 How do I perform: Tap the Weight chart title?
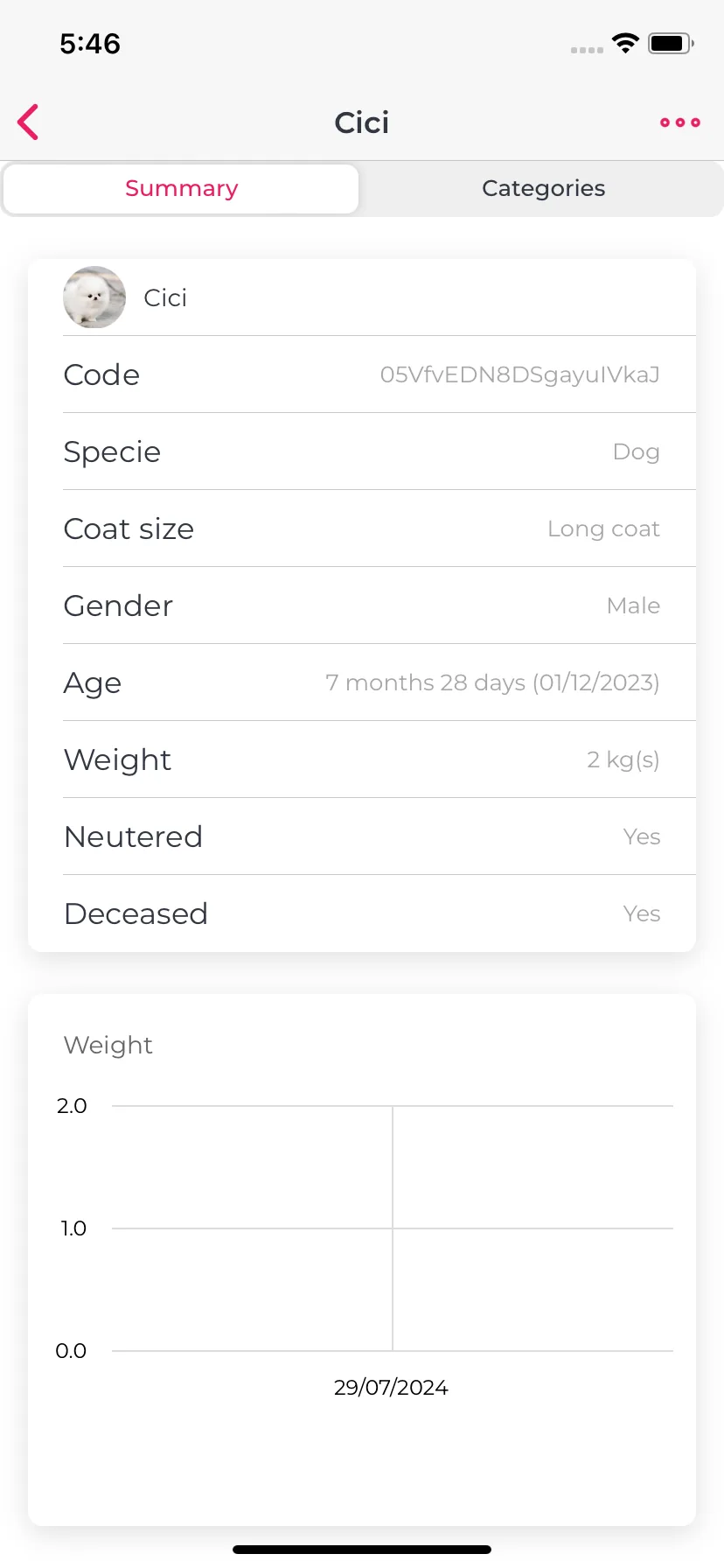click(108, 1045)
